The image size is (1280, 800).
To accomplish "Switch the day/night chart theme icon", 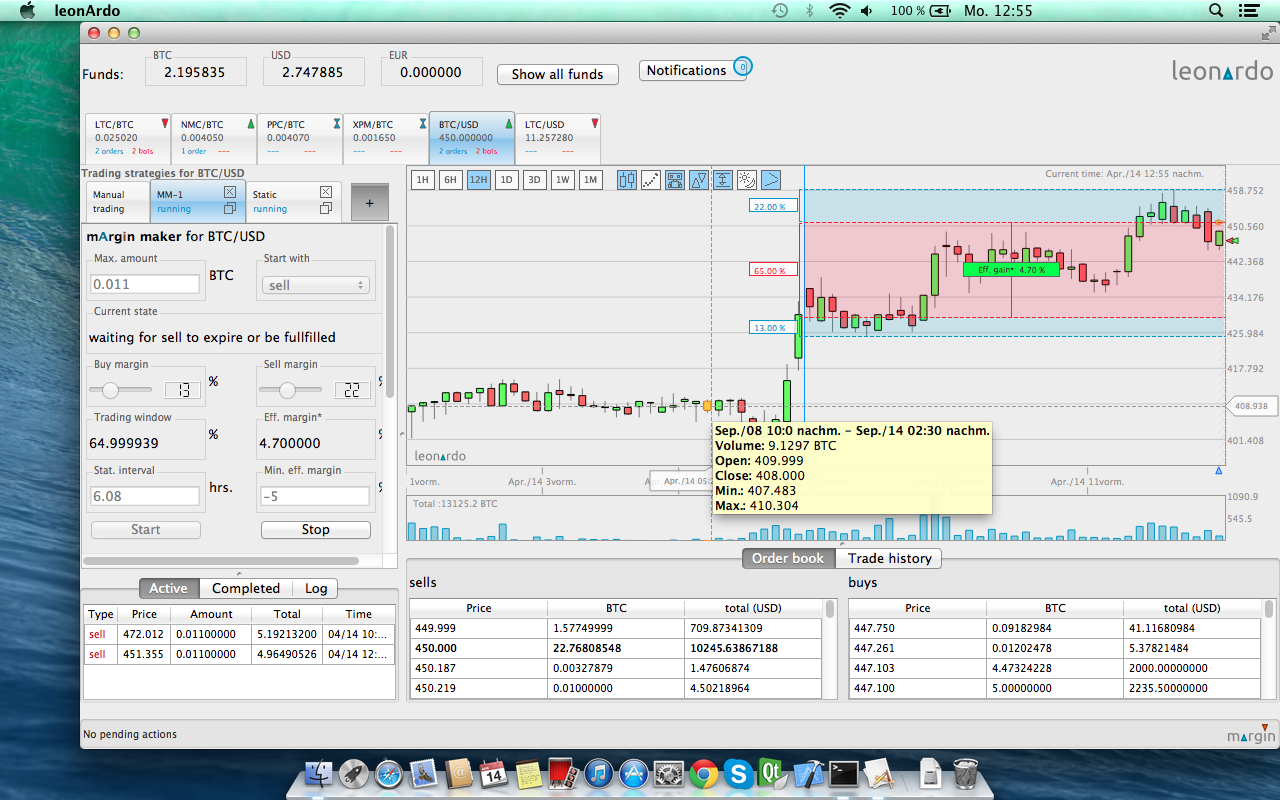I will tap(747, 180).
